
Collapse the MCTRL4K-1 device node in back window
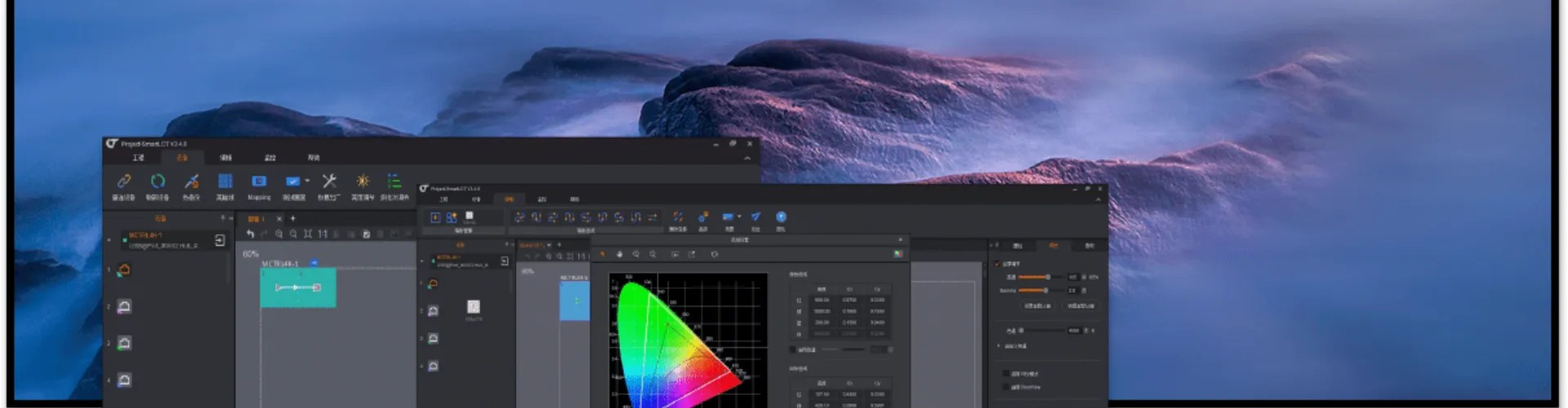(x=109, y=240)
